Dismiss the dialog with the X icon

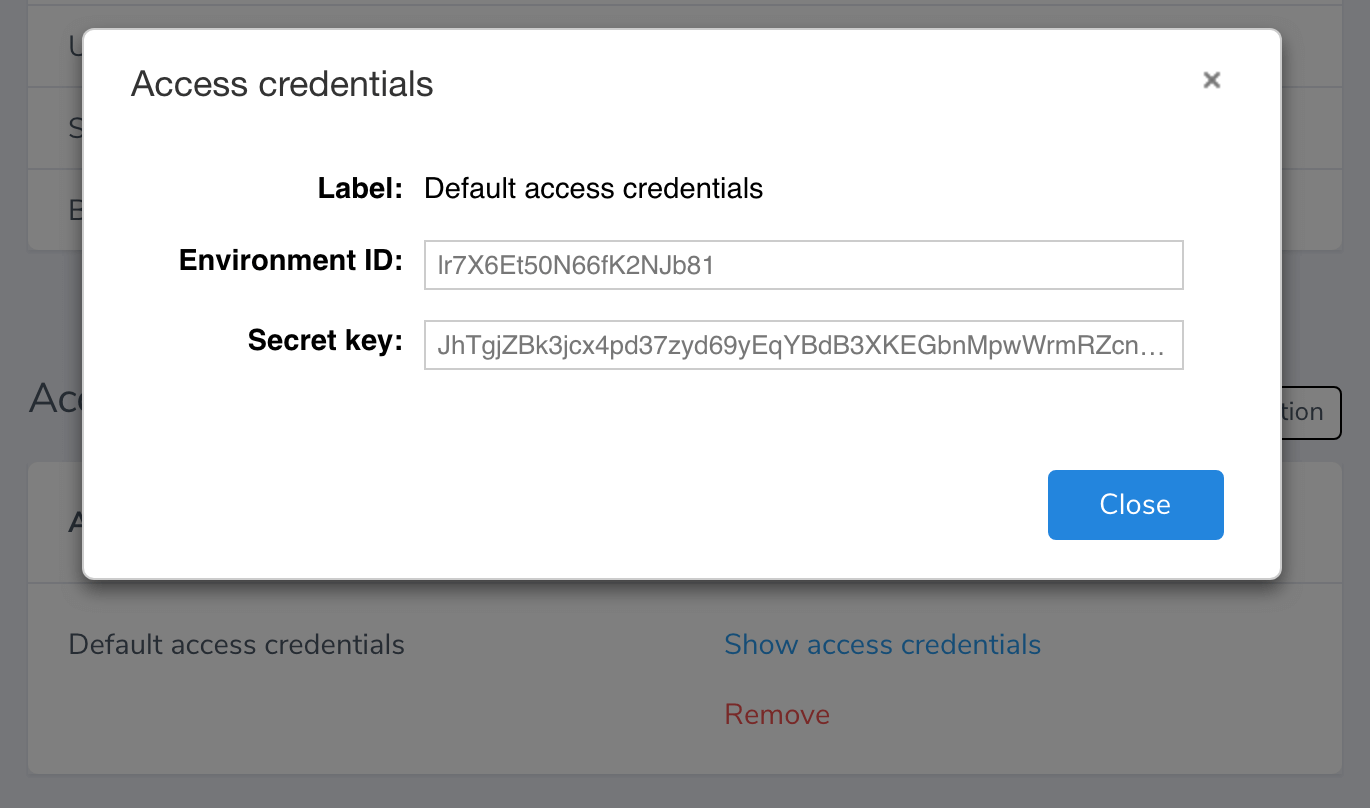(1211, 80)
